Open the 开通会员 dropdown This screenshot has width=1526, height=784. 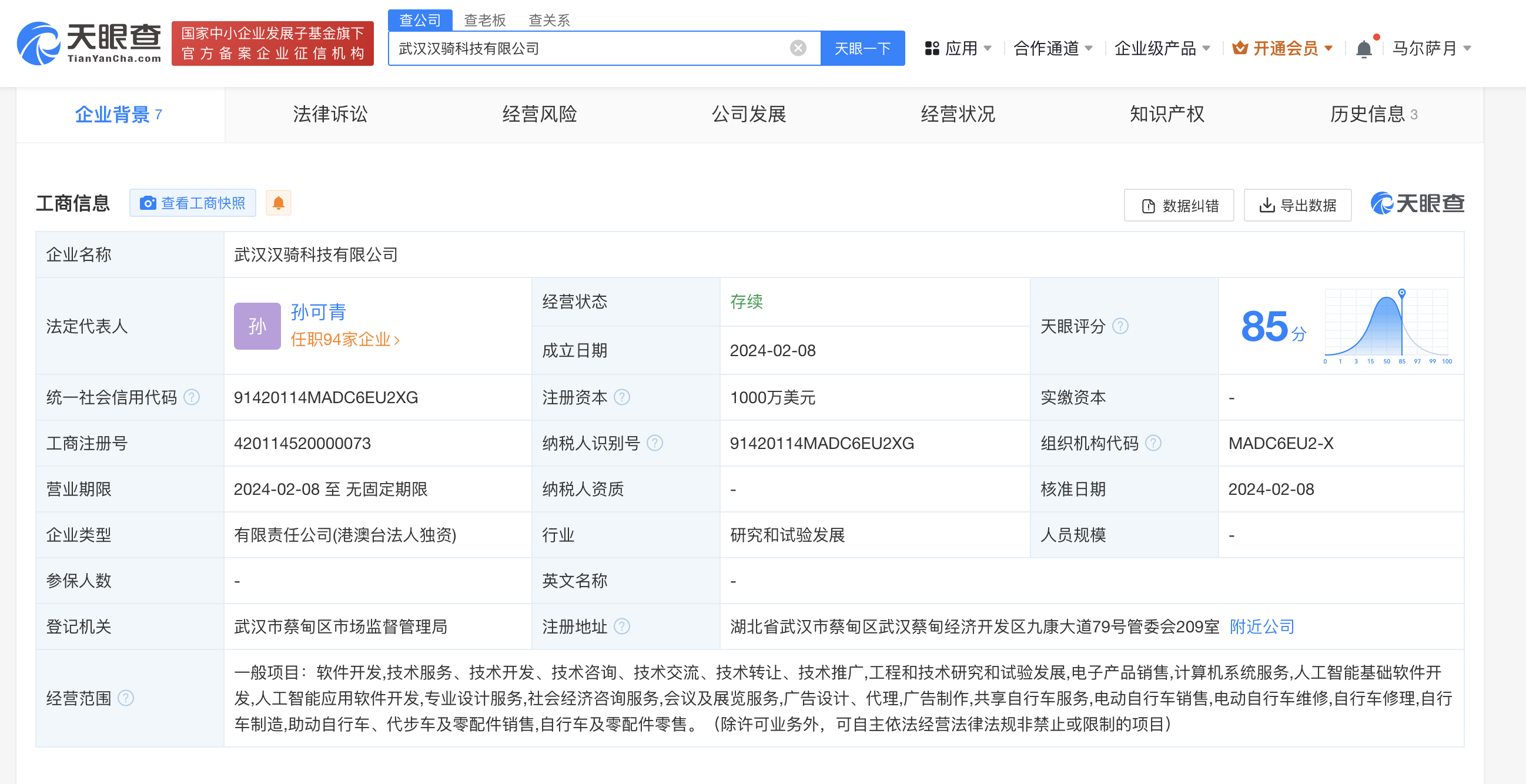[x=1283, y=49]
